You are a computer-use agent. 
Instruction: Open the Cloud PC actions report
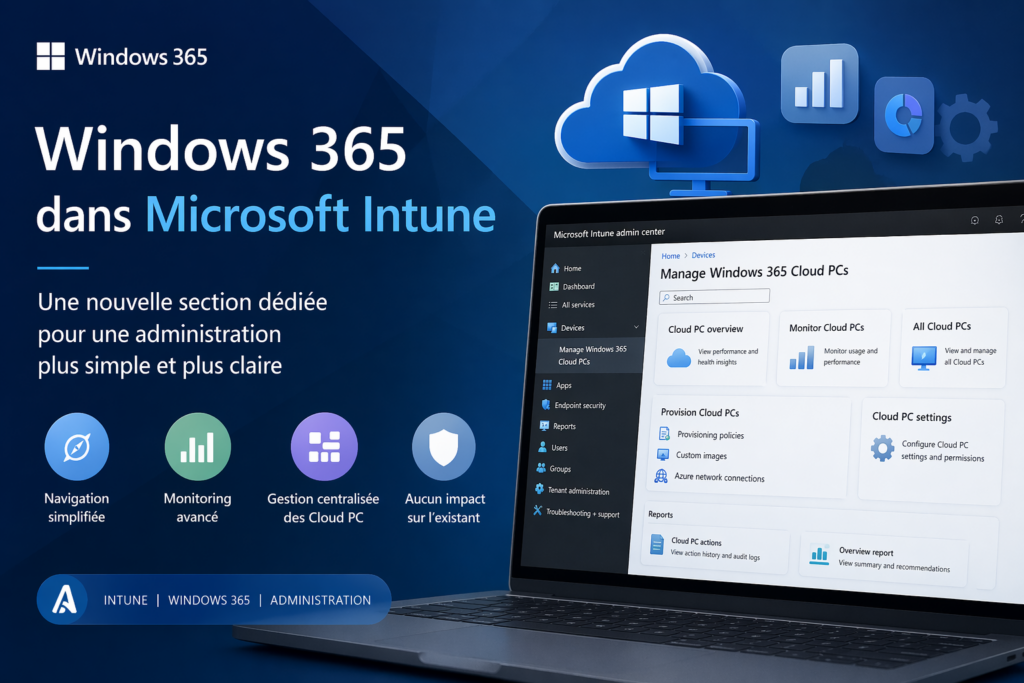[717, 548]
